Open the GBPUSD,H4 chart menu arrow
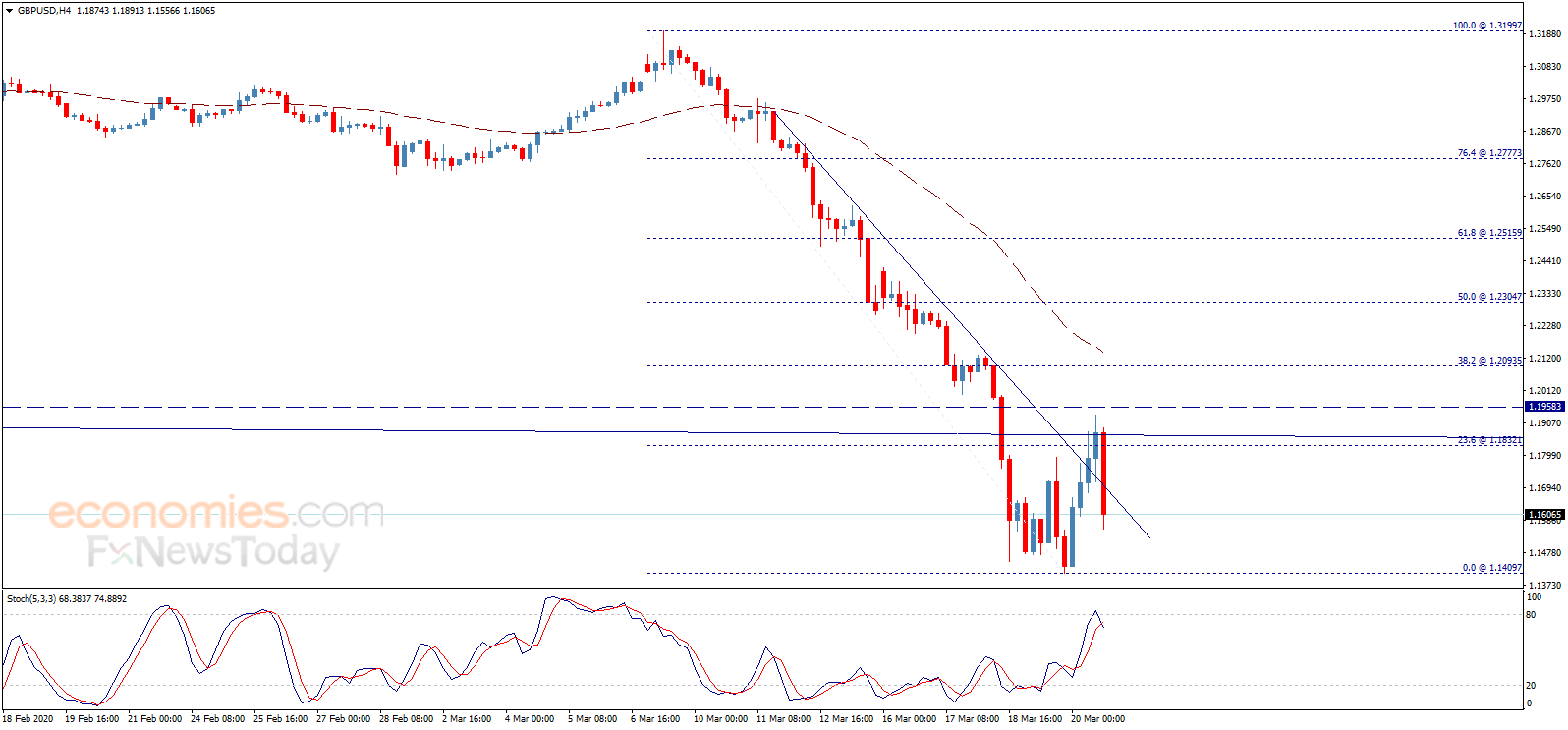The height and width of the screenshot is (730, 1568). point(10,11)
